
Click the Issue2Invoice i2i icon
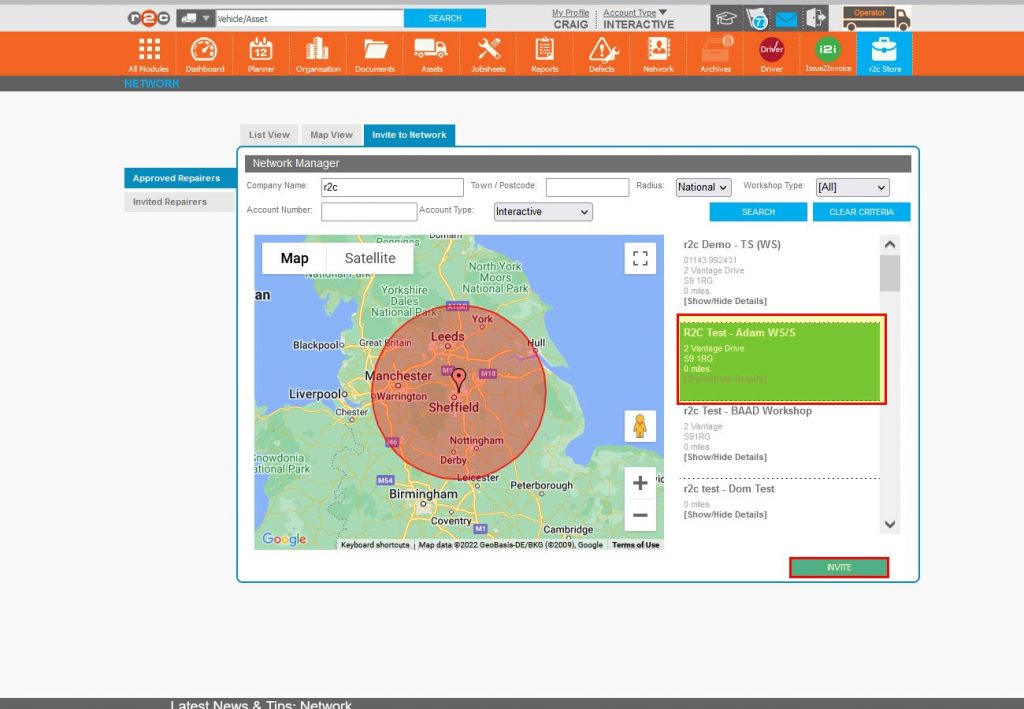[827, 54]
